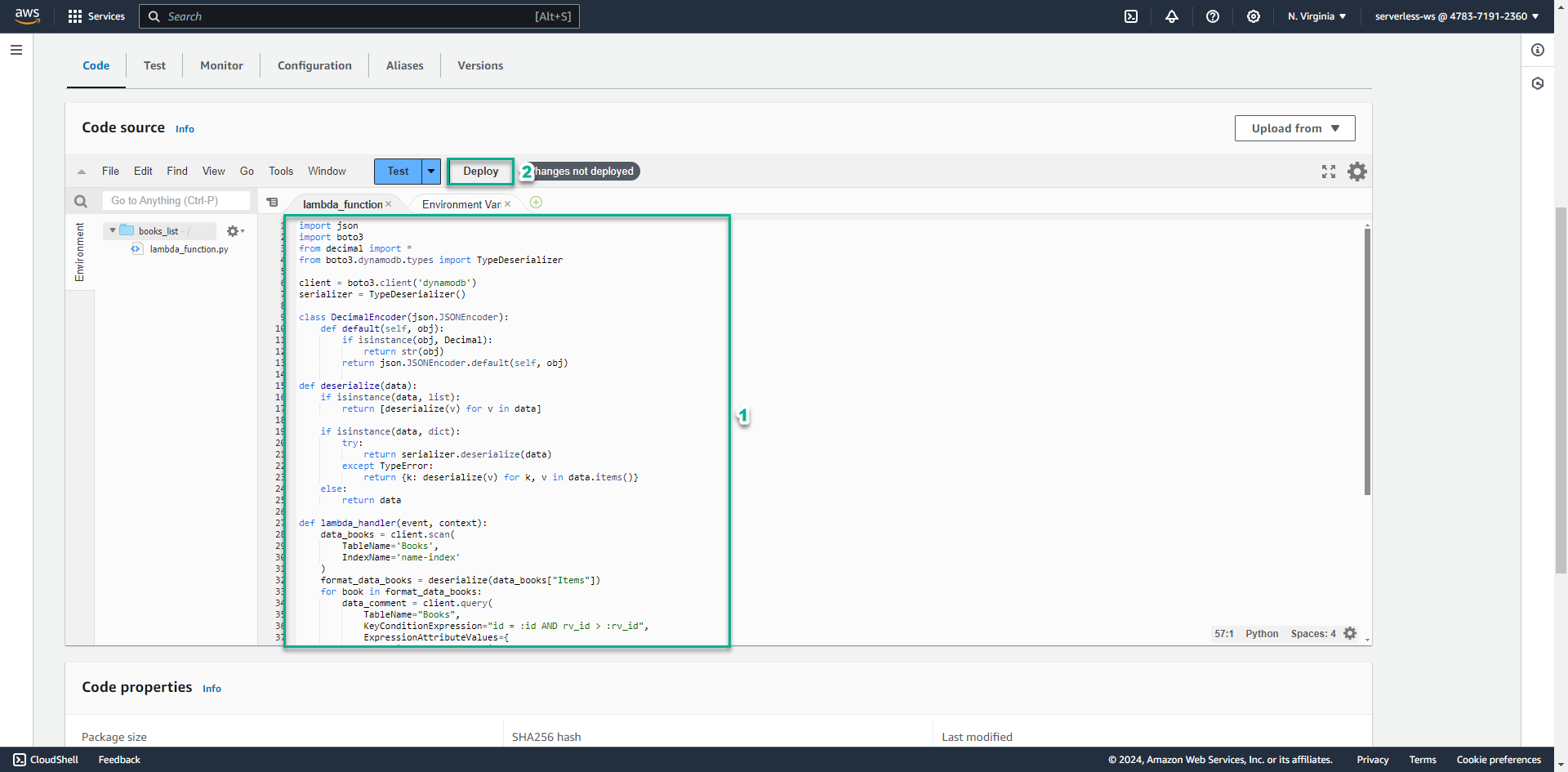Viewport: 1568px width, 772px height.
Task: Open the Go menu
Action: point(247,171)
